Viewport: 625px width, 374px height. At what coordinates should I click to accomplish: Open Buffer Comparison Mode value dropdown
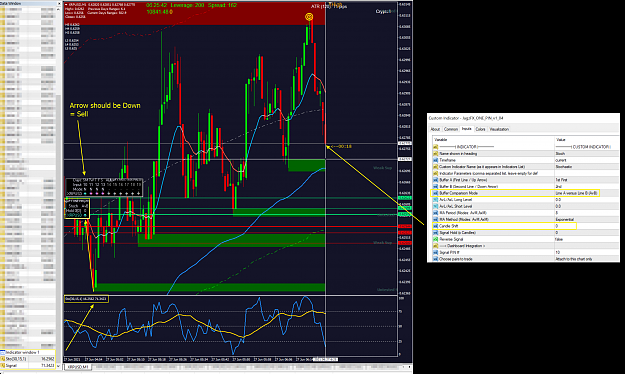(586, 193)
